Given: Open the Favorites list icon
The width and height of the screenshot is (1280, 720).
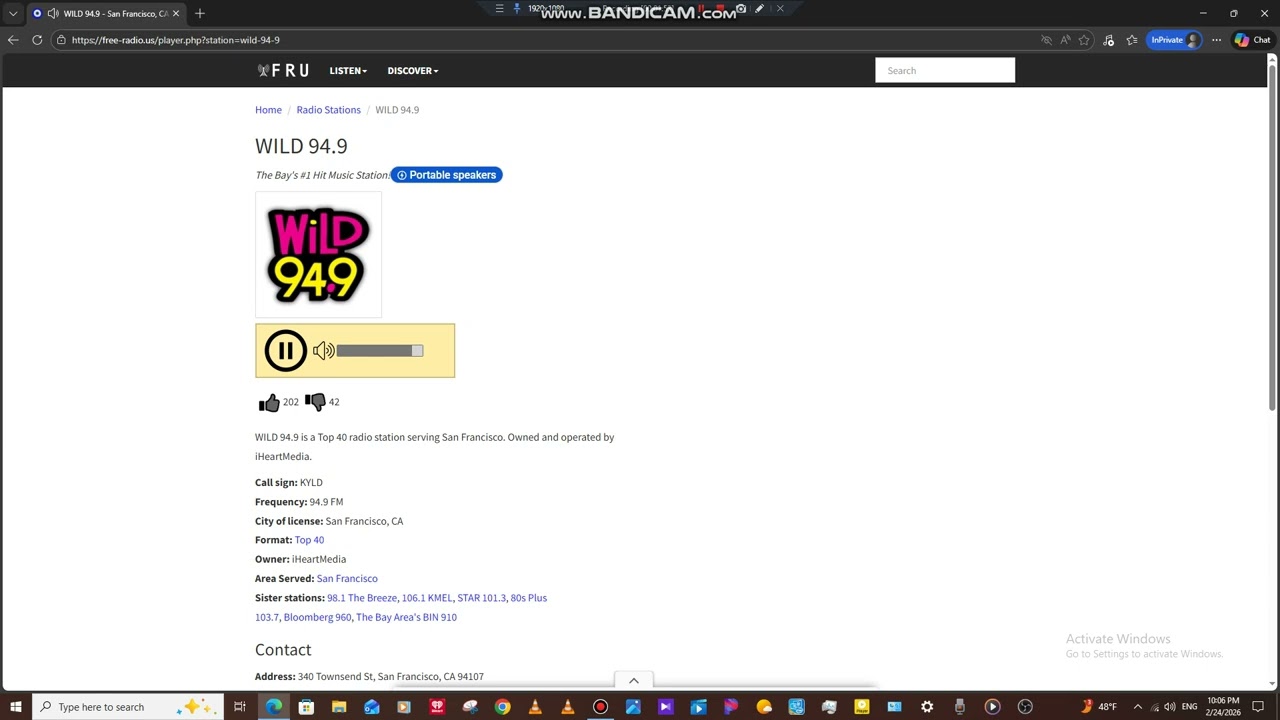Looking at the screenshot, I should click(1132, 40).
